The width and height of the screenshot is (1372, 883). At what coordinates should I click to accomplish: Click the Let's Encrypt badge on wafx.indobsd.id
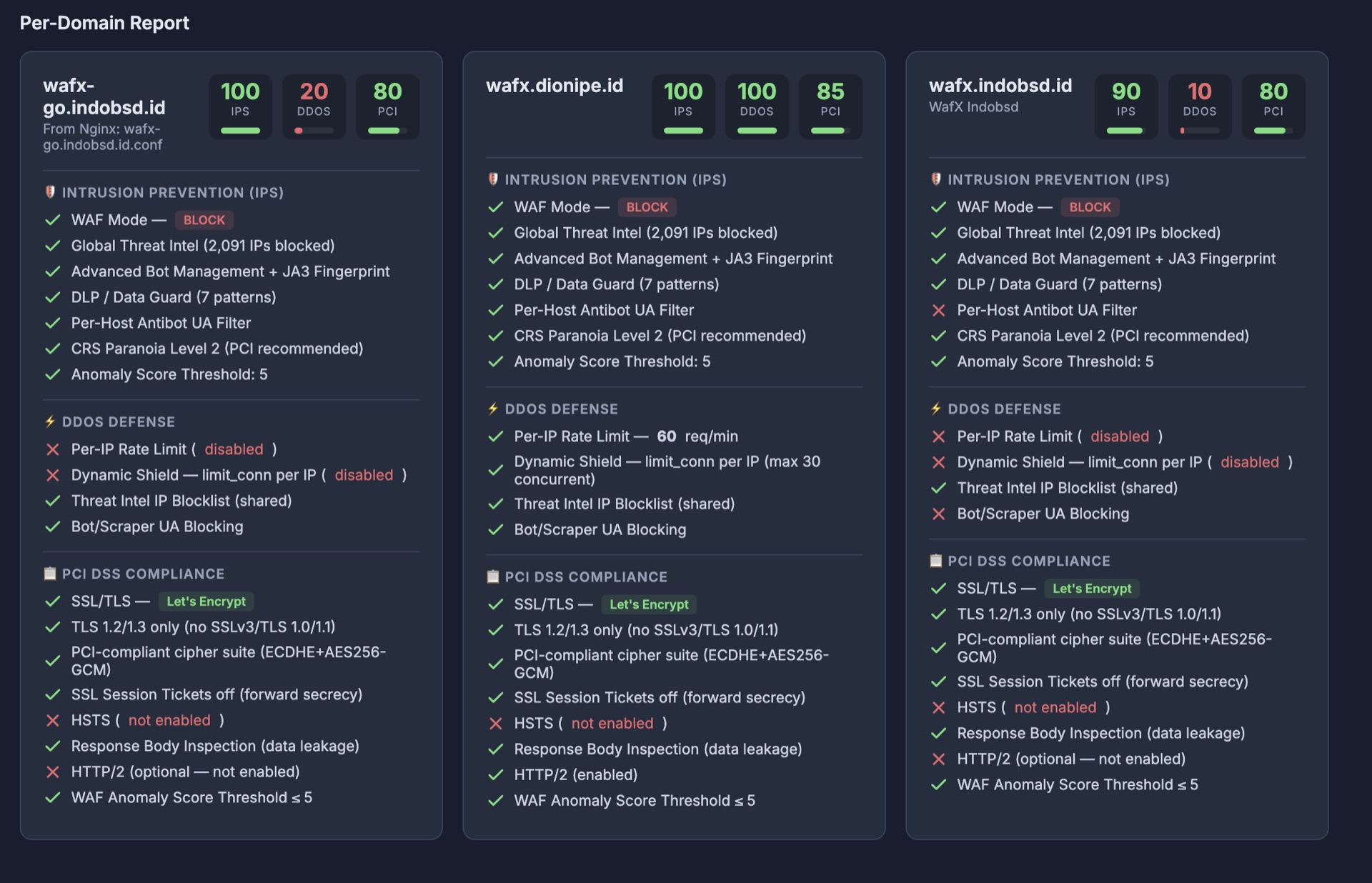coord(1092,589)
